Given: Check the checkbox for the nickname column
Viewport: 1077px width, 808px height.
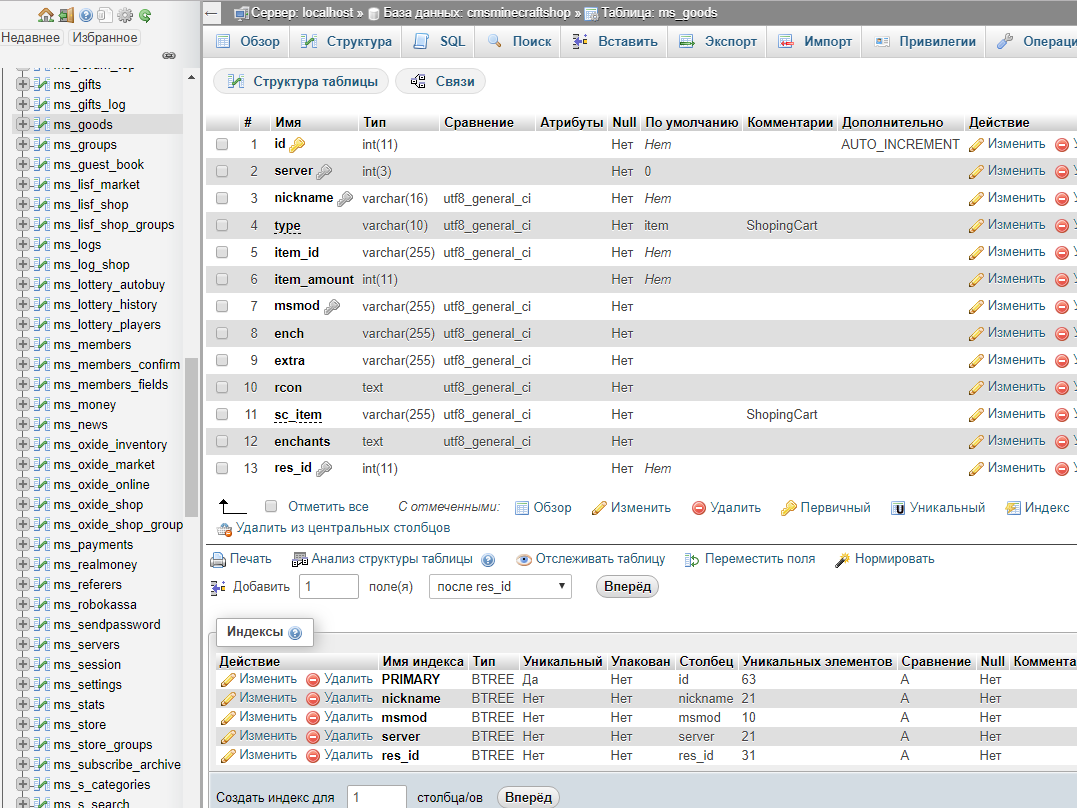Looking at the screenshot, I should (x=222, y=198).
